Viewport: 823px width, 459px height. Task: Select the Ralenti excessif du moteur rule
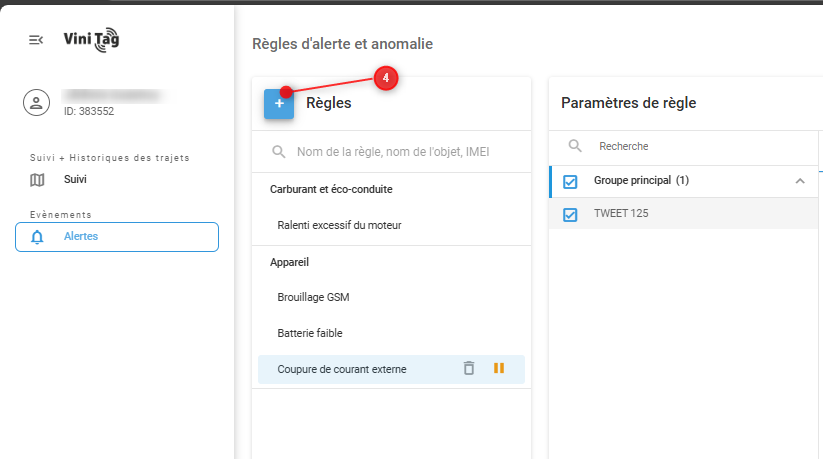pyautogui.click(x=339, y=225)
